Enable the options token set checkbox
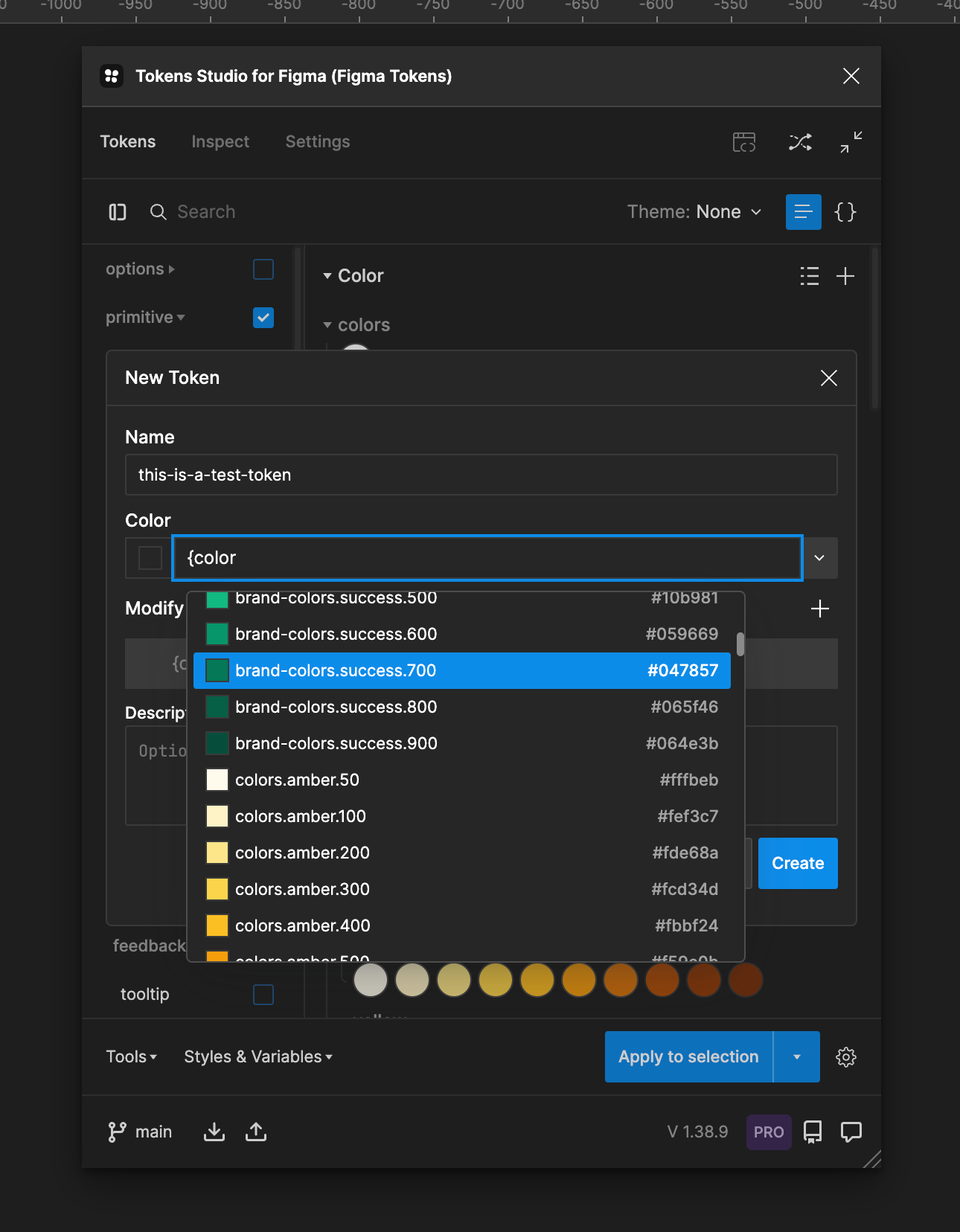960x1232 pixels. (x=263, y=269)
